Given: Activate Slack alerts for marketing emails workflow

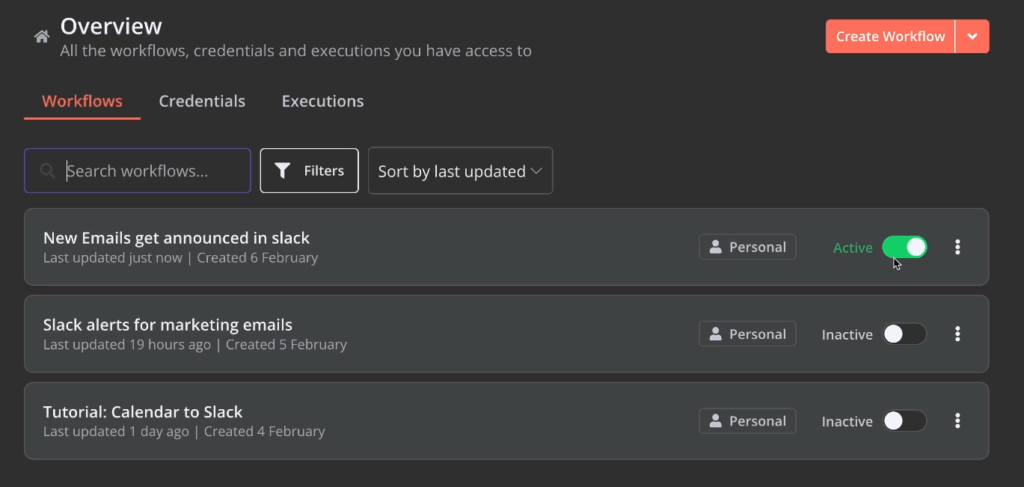Looking at the screenshot, I should coord(904,334).
